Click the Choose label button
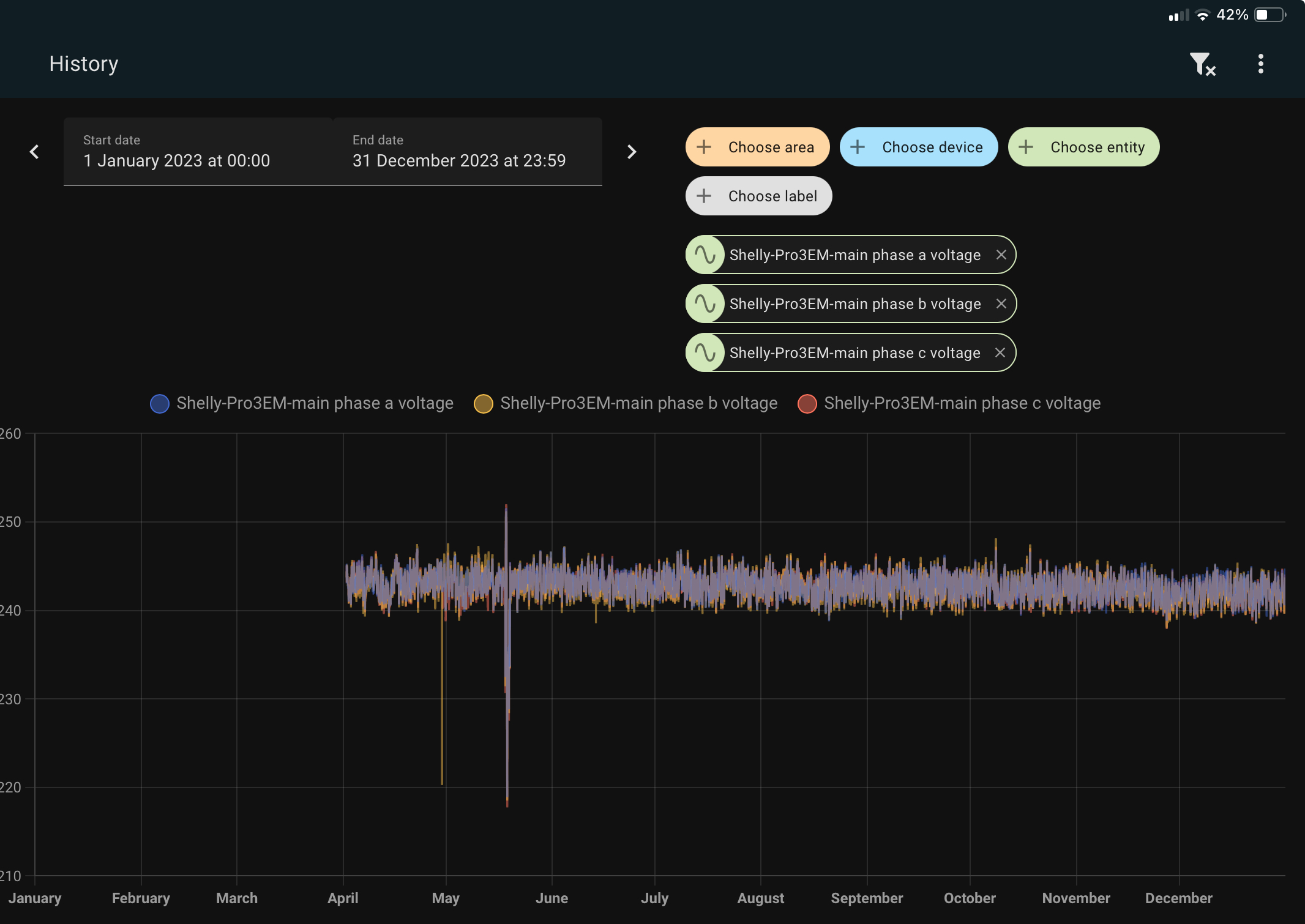 758,196
